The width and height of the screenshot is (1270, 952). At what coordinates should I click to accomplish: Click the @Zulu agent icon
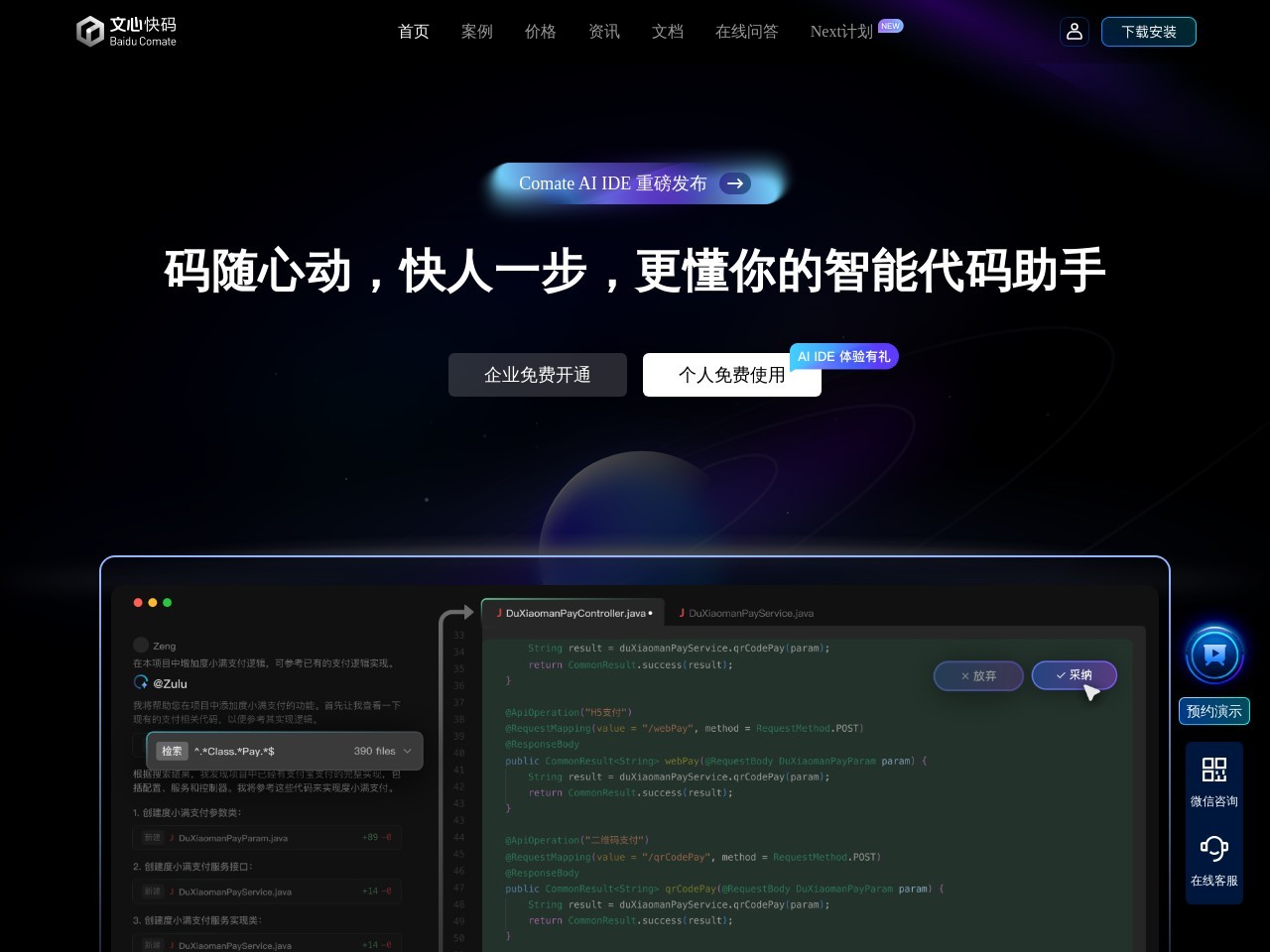click(x=141, y=682)
